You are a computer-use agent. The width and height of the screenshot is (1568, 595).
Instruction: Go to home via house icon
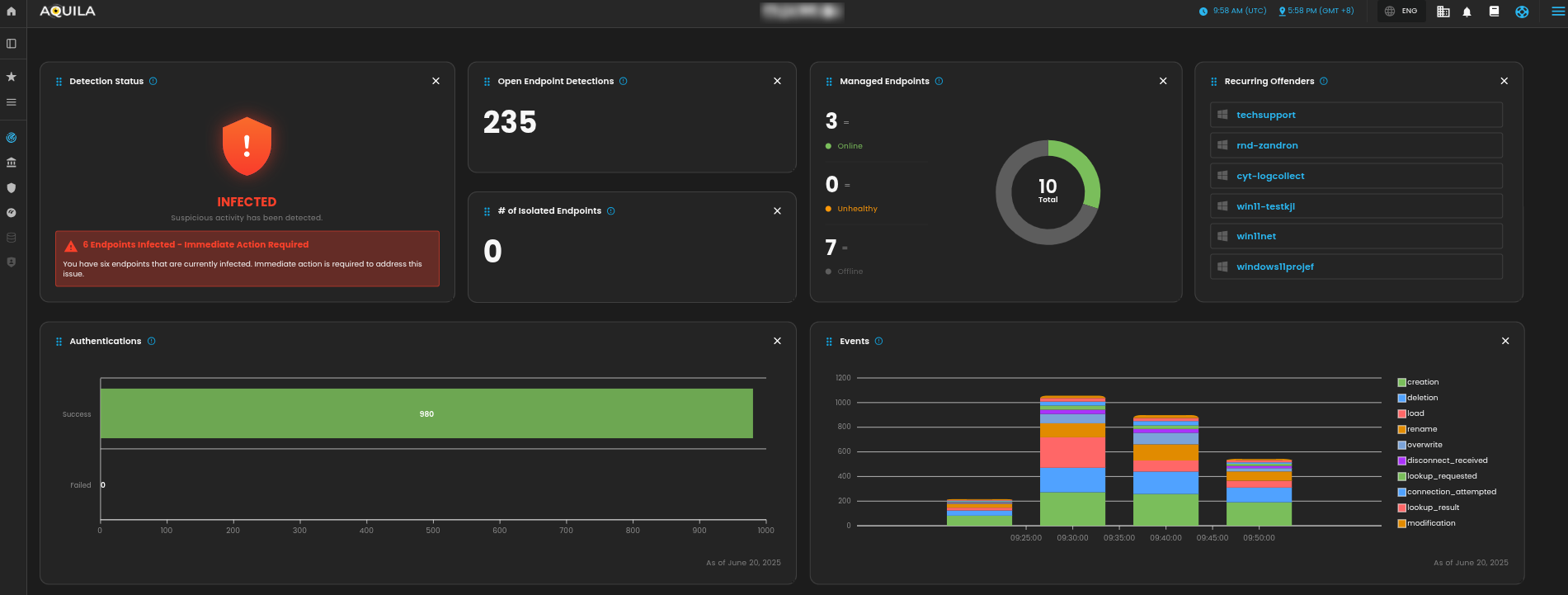click(12, 12)
